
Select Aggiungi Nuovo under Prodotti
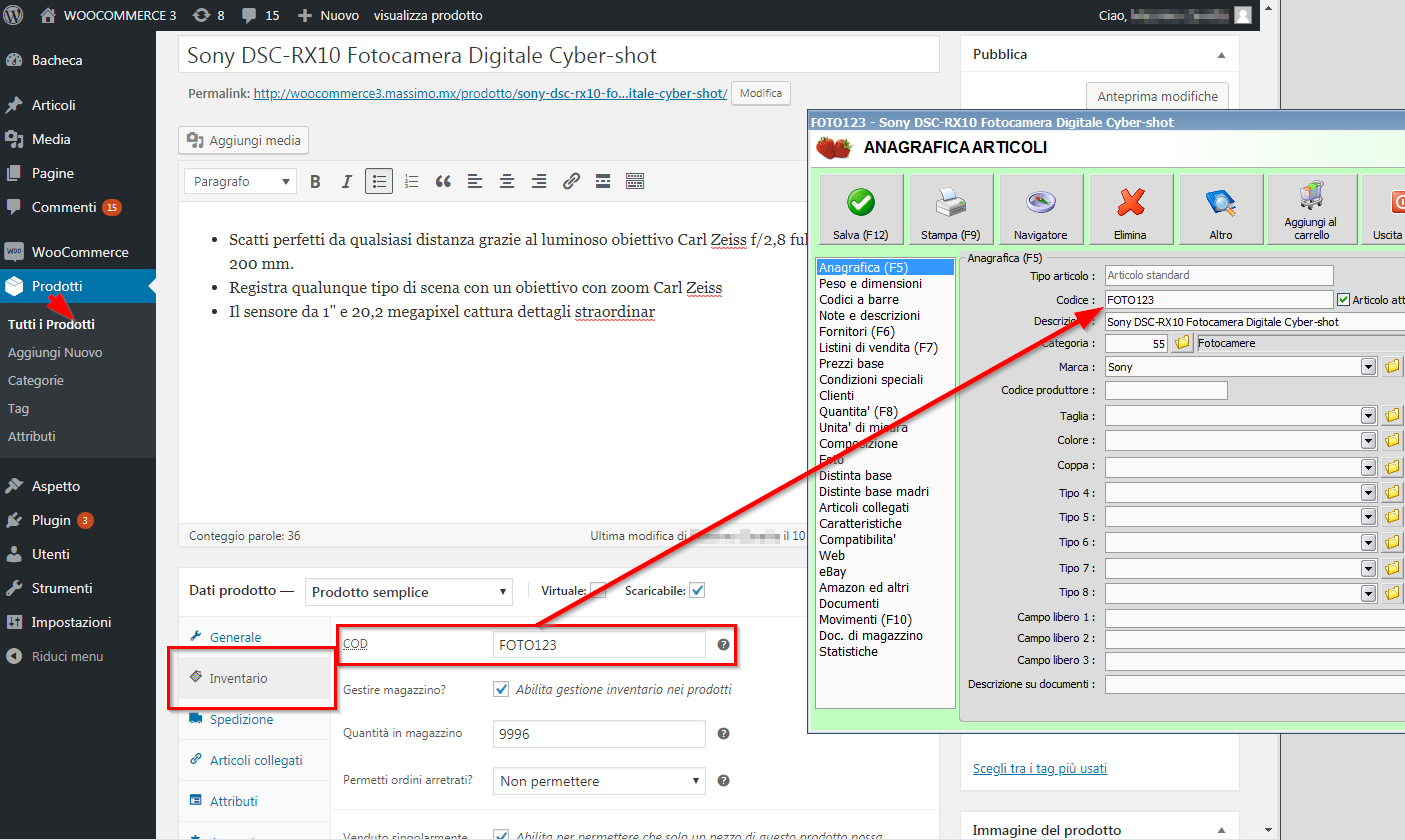pyautogui.click(x=55, y=352)
